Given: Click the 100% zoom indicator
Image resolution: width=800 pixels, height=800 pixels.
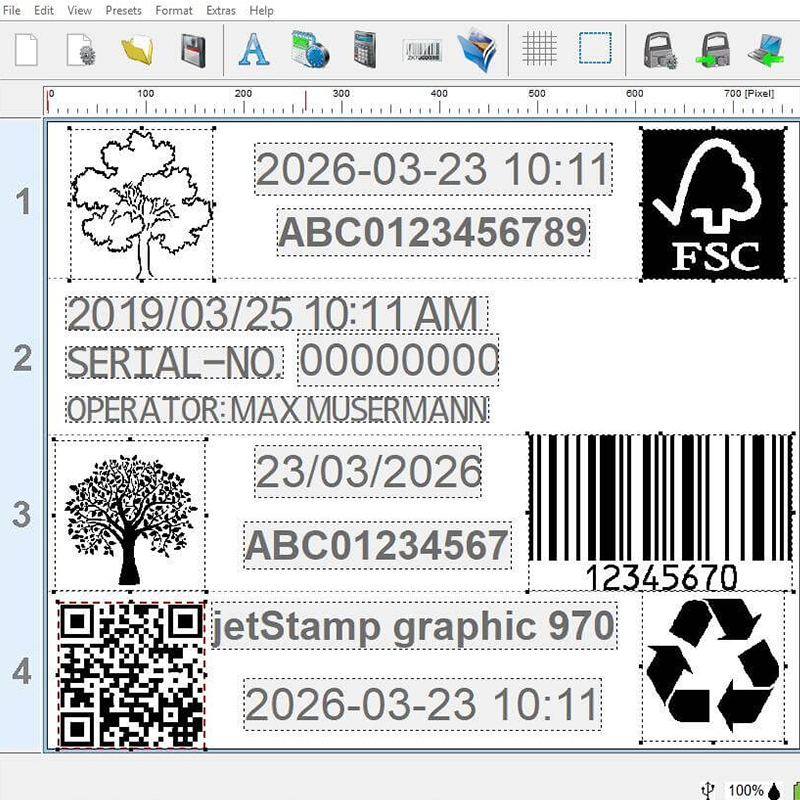Looking at the screenshot, I should tap(745, 791).
